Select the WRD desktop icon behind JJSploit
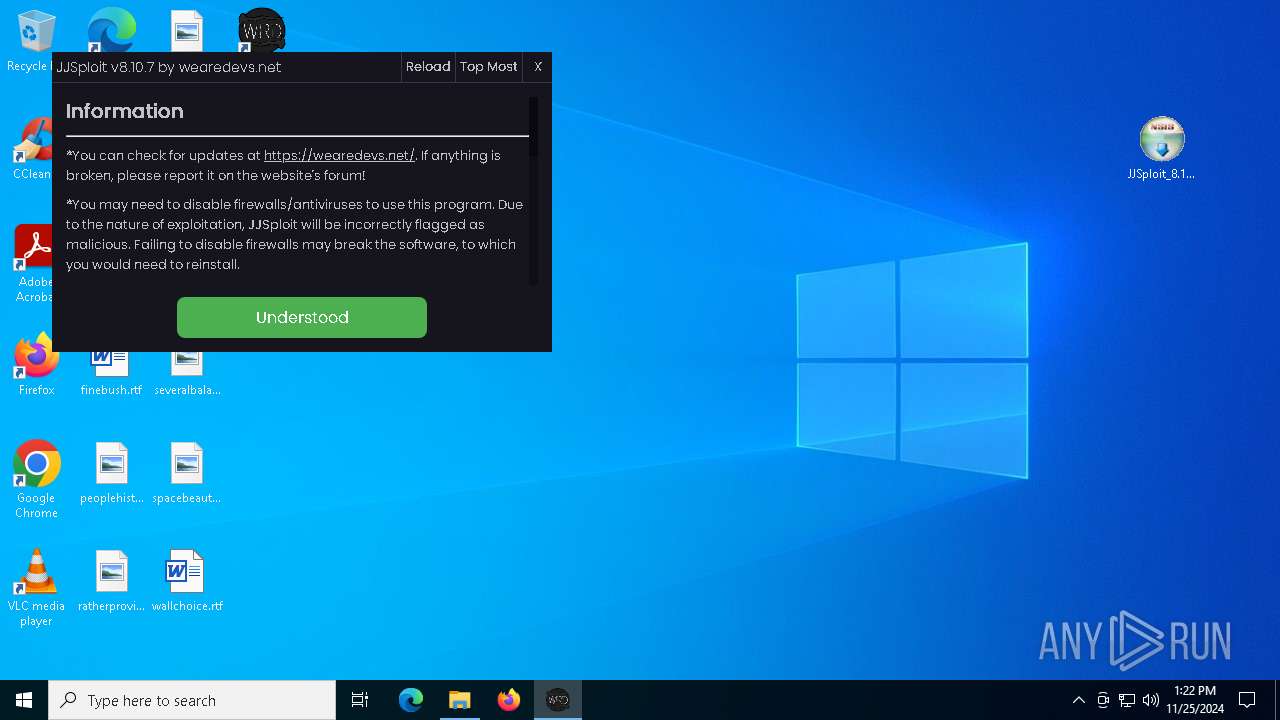The height and width of the screenshot is (720, 1280). pos(262,30)
